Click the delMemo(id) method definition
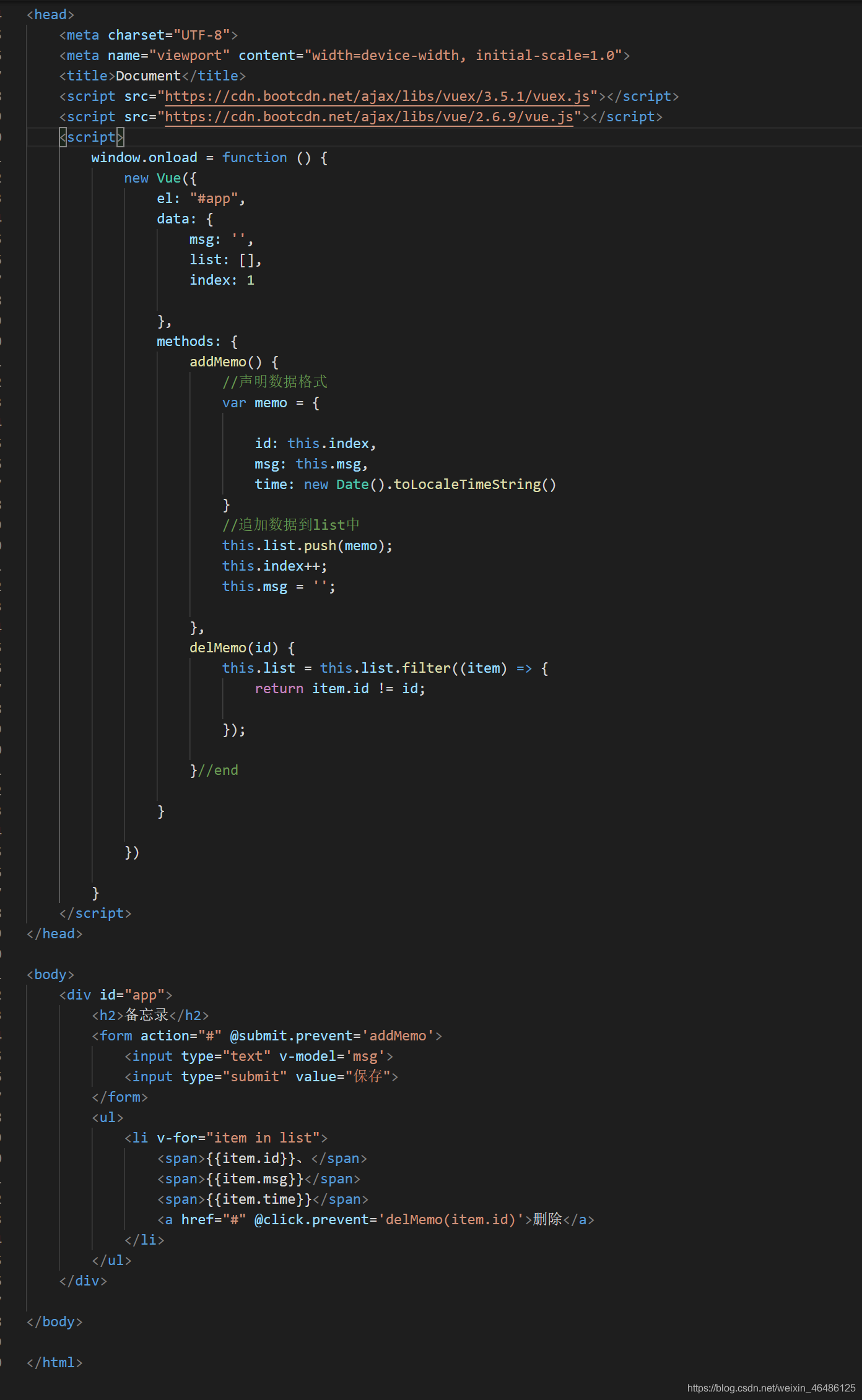 click(x=242, y=648)
